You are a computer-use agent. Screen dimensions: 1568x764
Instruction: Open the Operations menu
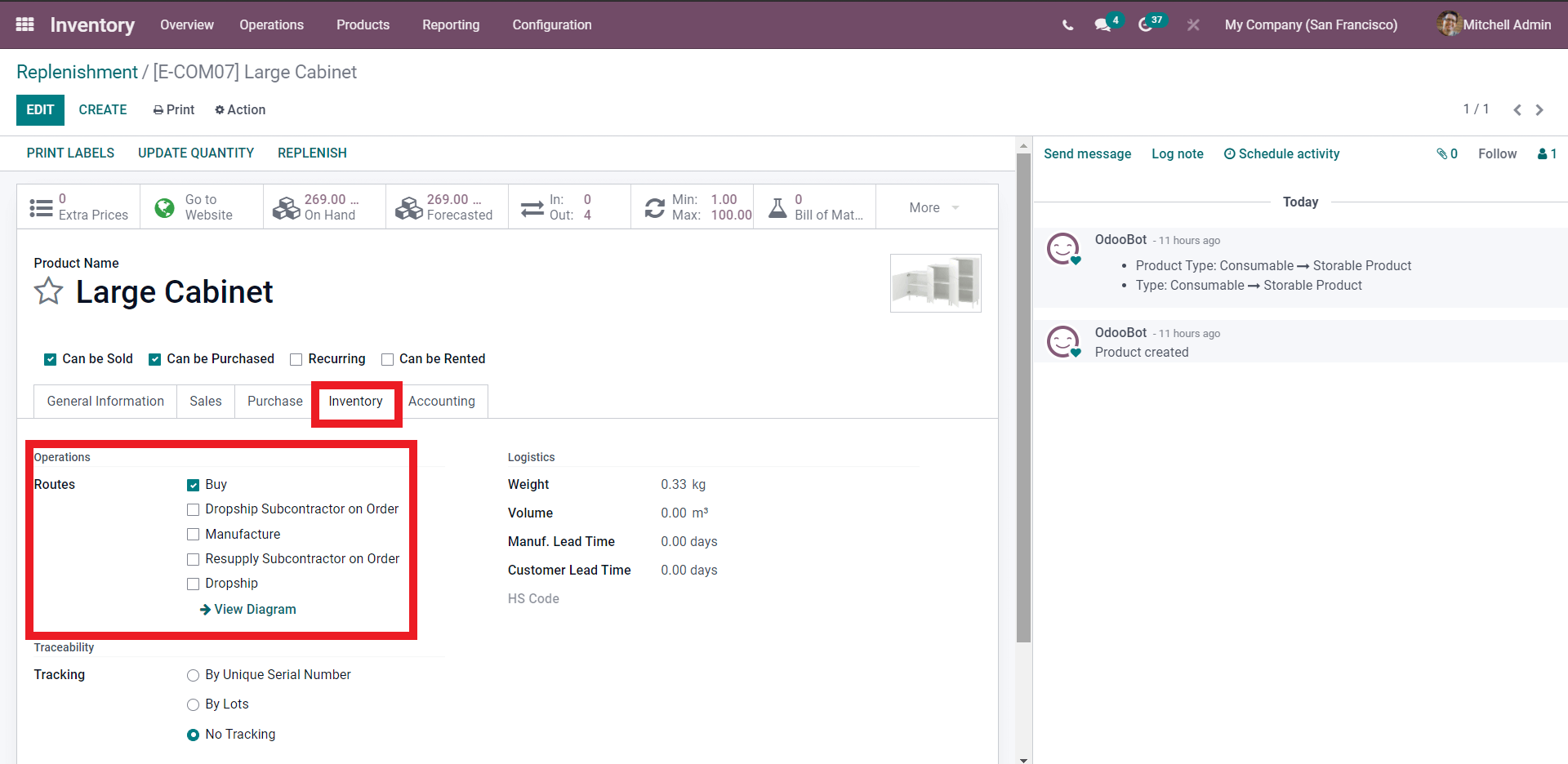pyautogui.click(x=271, y=24)
